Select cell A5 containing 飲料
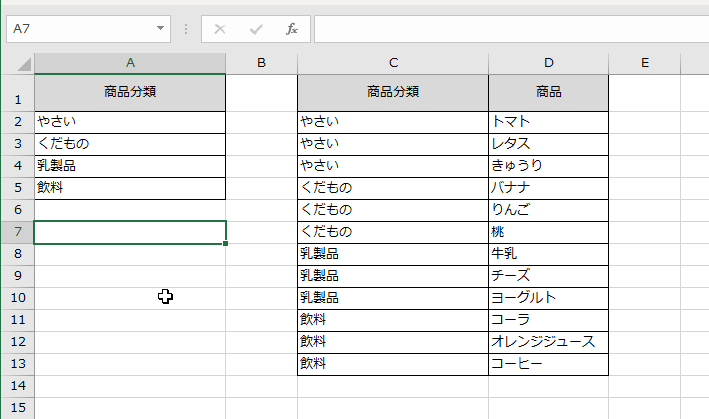This screenshot has height=419, width=709. (130, 188)
